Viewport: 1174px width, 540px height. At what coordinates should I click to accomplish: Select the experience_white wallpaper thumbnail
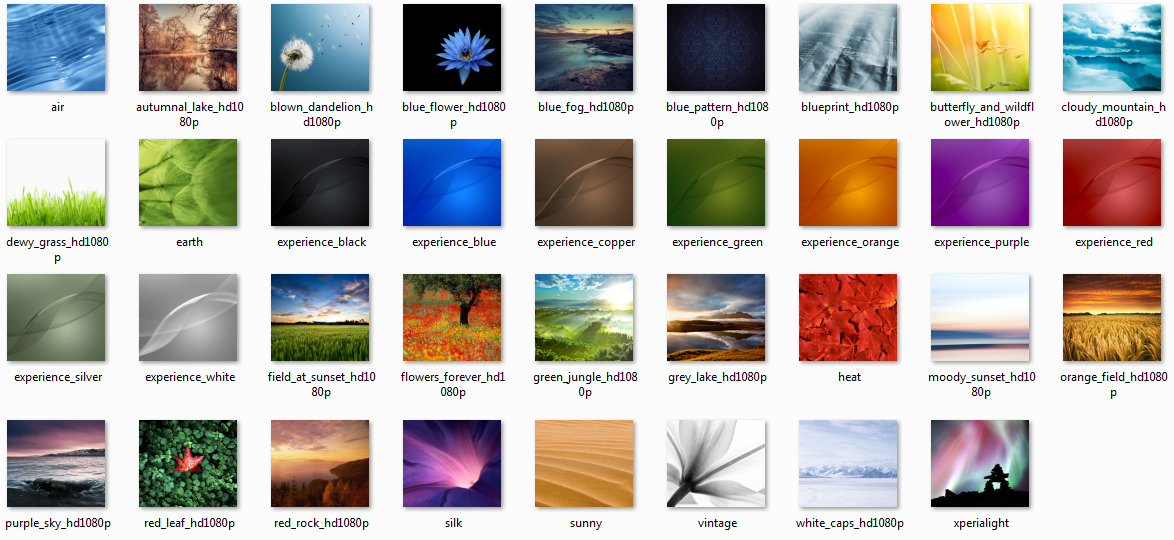189,318
